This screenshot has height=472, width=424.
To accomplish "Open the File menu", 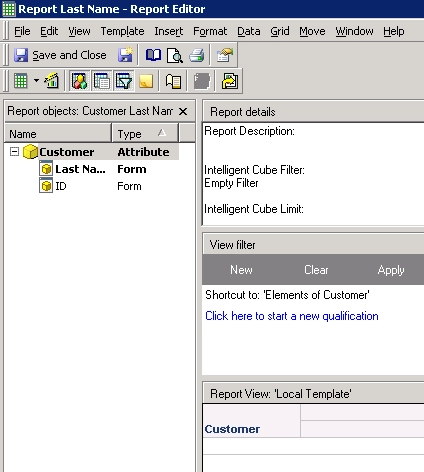I will click(x=22, y=31).
